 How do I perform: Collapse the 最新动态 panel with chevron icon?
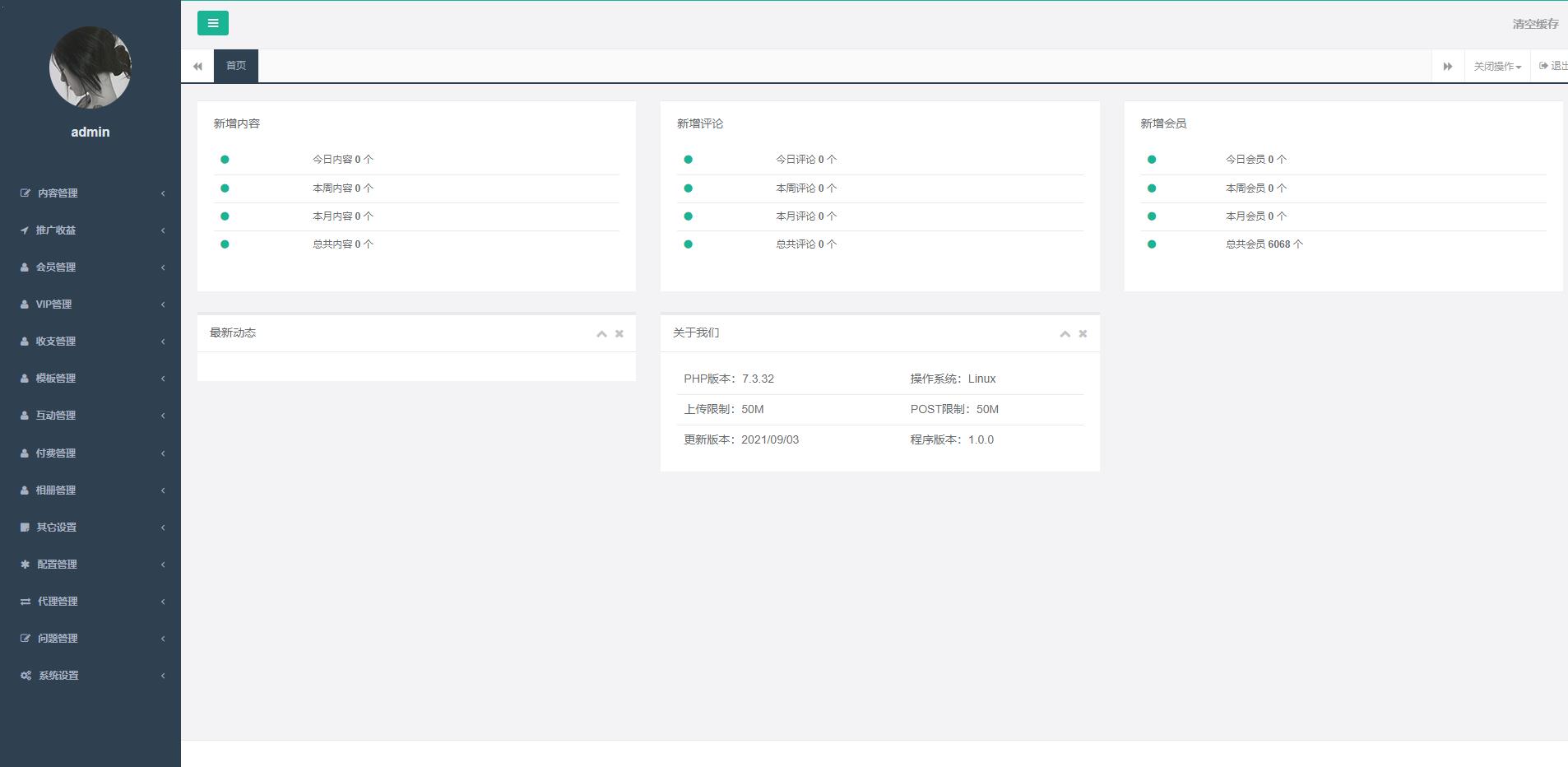pos(601,334)
